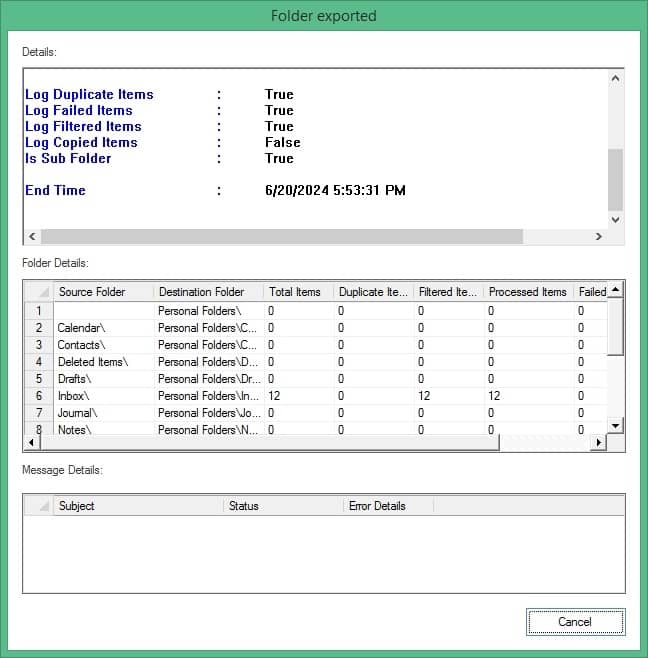Image resolution: width=648 pixels, height=658 pixels.
Task: Click the Status column header in Message Details
Action: [283, 506]
